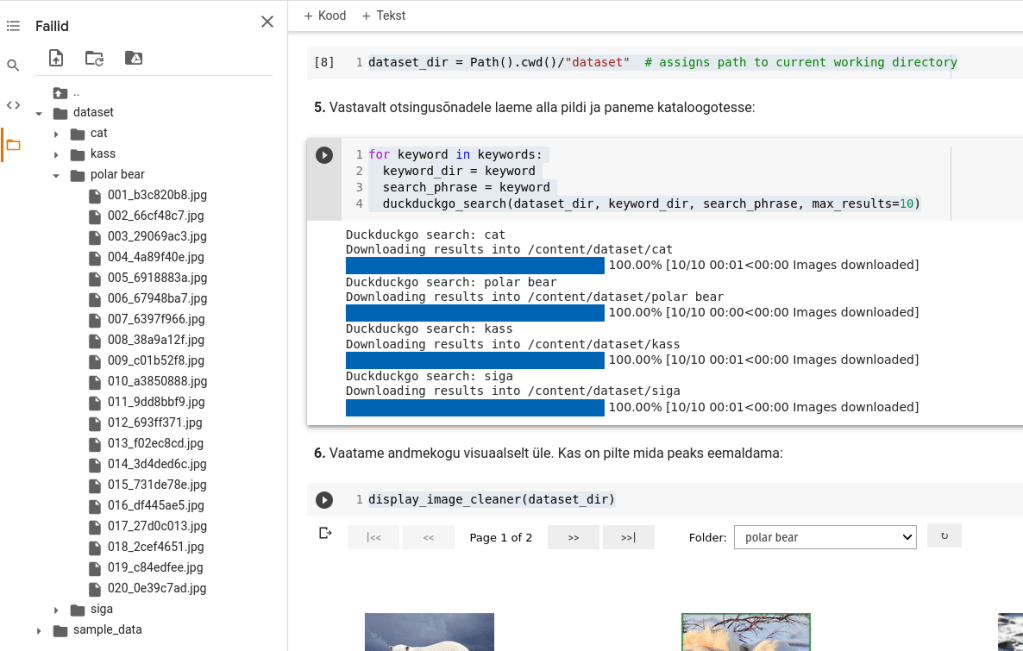Refresh the file browser folder
This screenshot has height=651, width=1023.
pyautogui.click(x=94, y=58)
